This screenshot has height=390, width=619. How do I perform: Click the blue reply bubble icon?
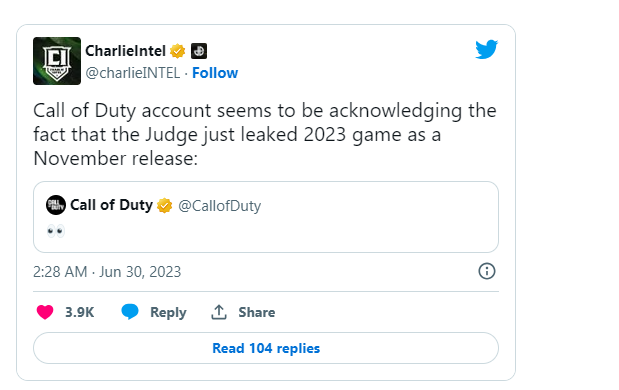coord(130,312)
